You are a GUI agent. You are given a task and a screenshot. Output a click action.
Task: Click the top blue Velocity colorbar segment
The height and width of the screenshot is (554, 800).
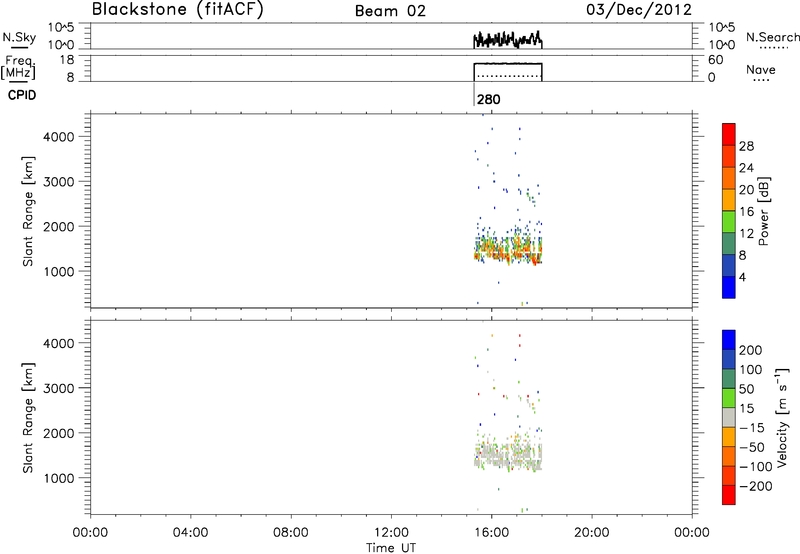[x=729, y=340]
